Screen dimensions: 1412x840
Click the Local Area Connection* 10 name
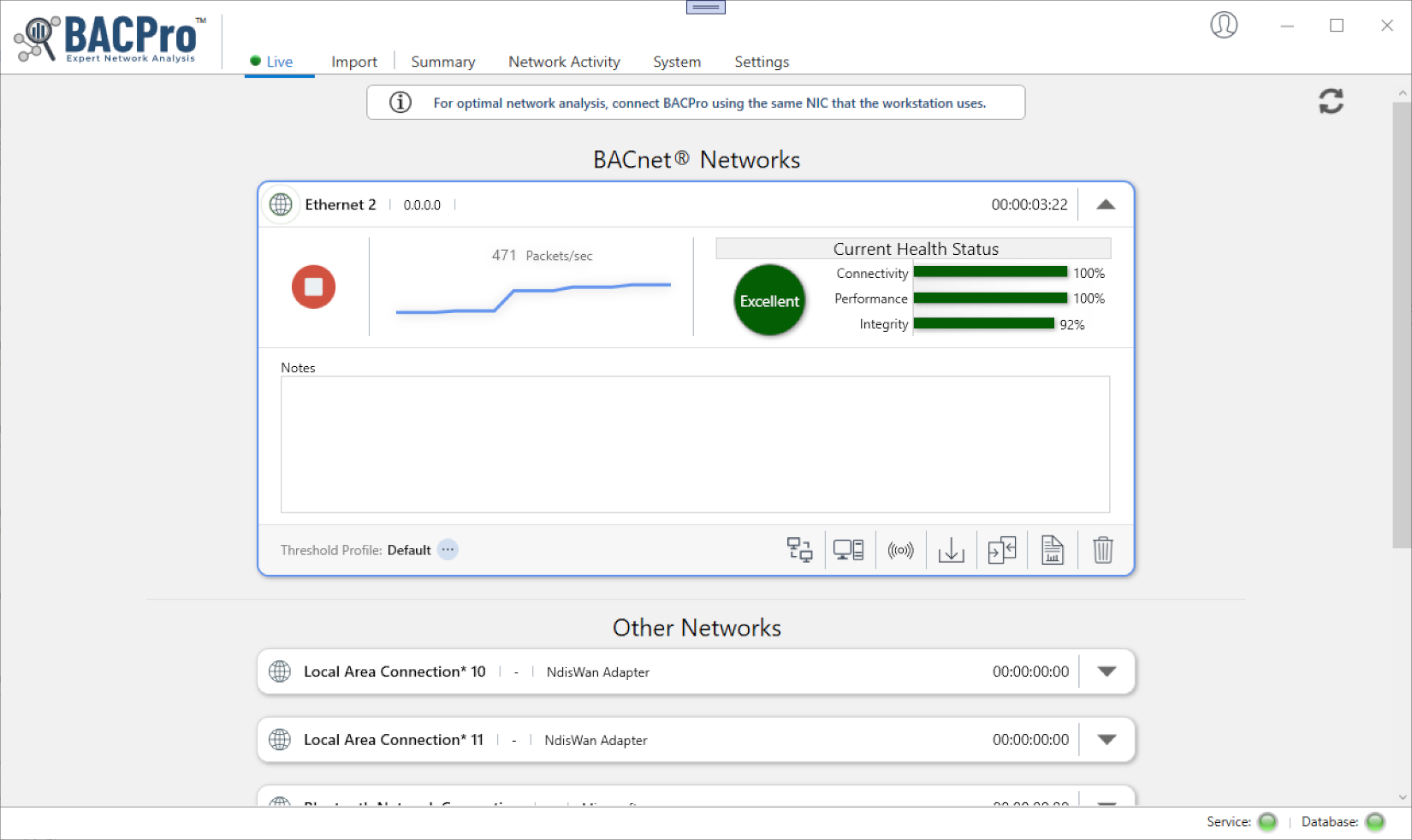point(395,671)
